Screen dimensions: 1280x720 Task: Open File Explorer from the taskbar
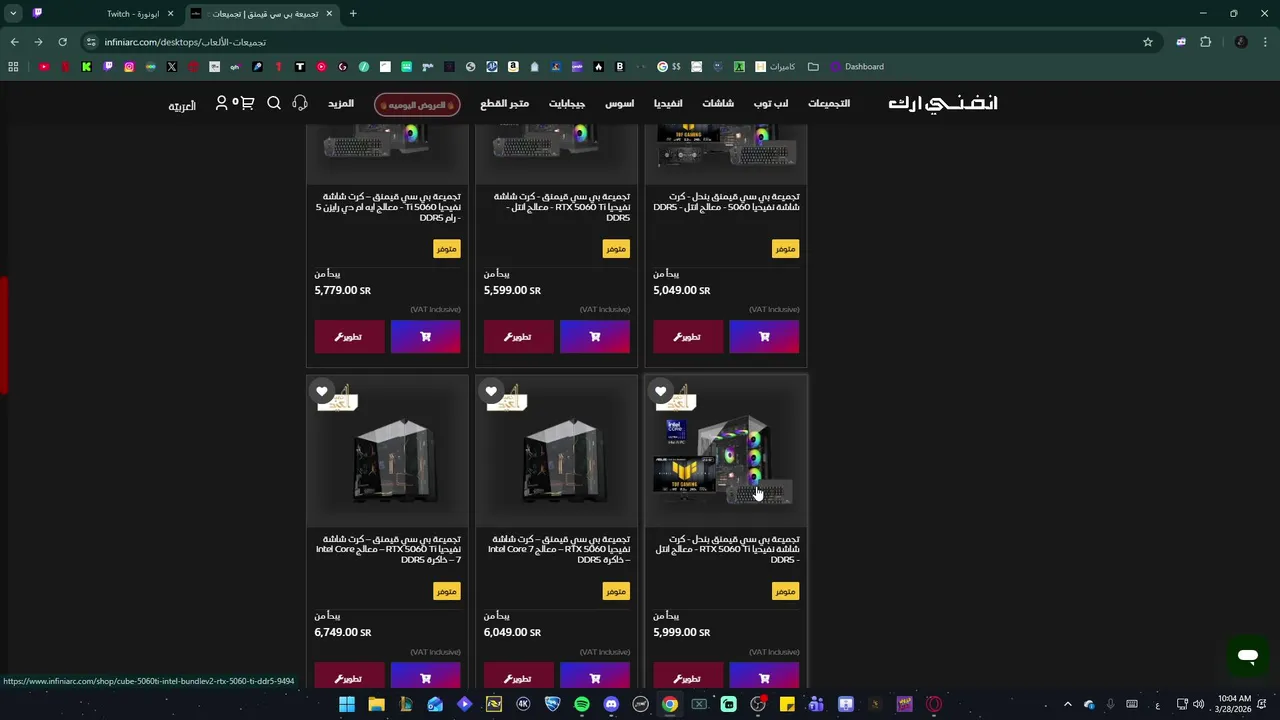[x=376, y=704]
